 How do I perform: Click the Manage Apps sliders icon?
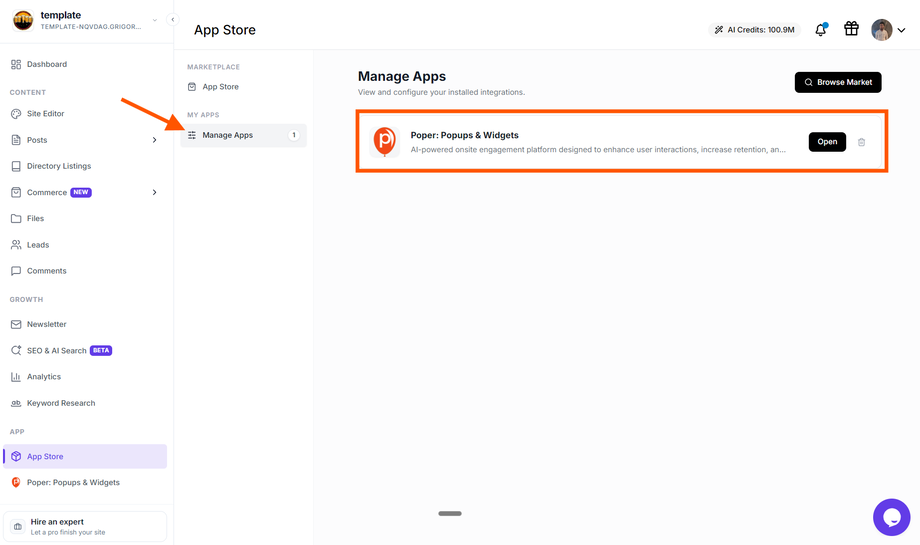tap(192, 135)
